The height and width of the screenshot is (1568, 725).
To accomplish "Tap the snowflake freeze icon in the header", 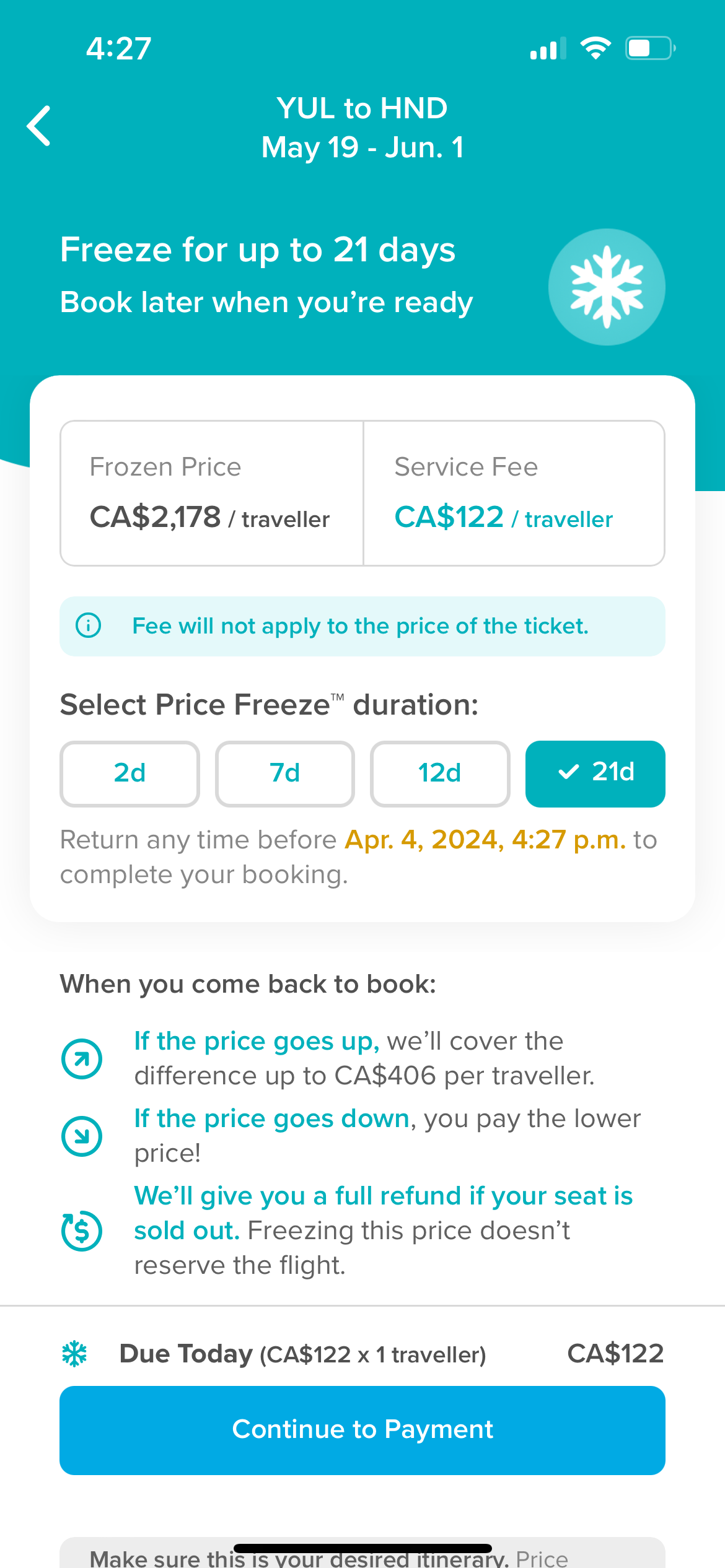I will pyautogui.click(x=606, y=287).
